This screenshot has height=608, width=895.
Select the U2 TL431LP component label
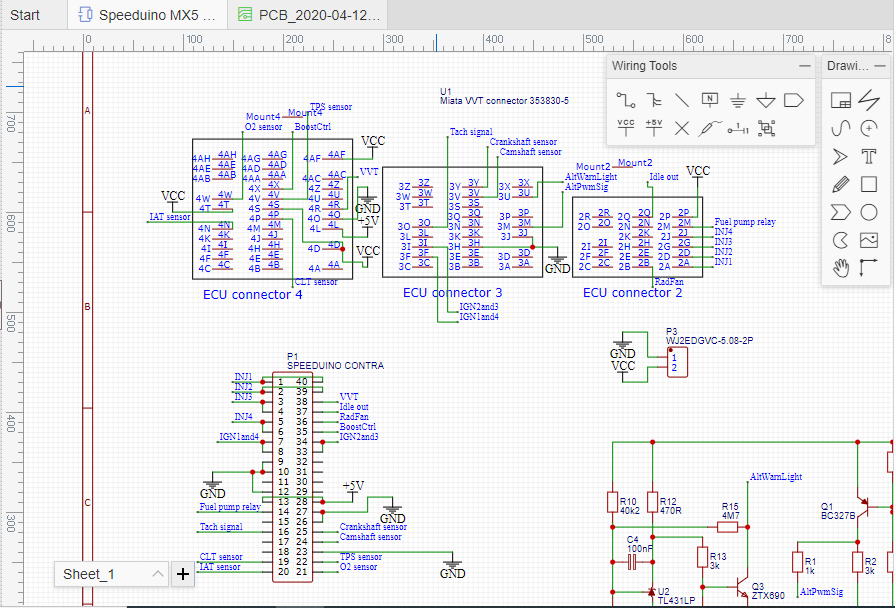pos(676,596)
